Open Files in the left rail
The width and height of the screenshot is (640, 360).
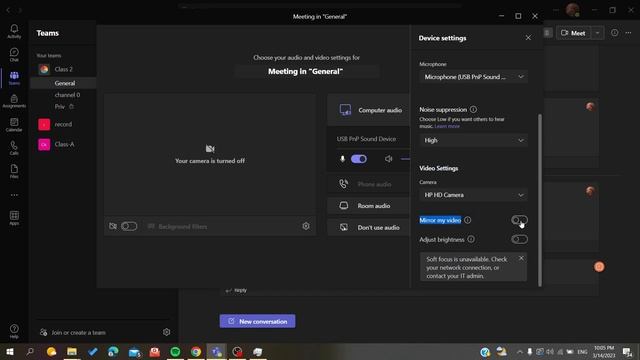click(14, 171)
